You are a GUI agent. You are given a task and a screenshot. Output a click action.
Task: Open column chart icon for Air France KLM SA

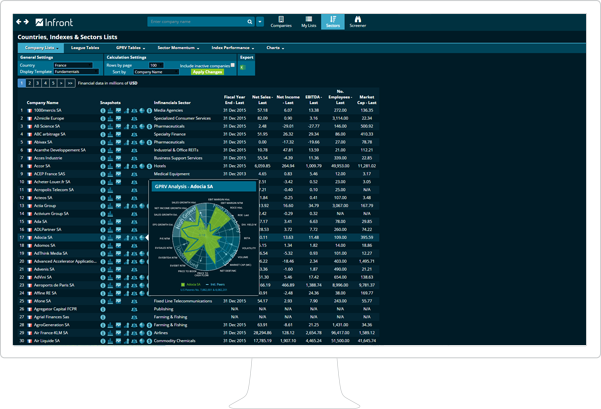pos(126,333)
